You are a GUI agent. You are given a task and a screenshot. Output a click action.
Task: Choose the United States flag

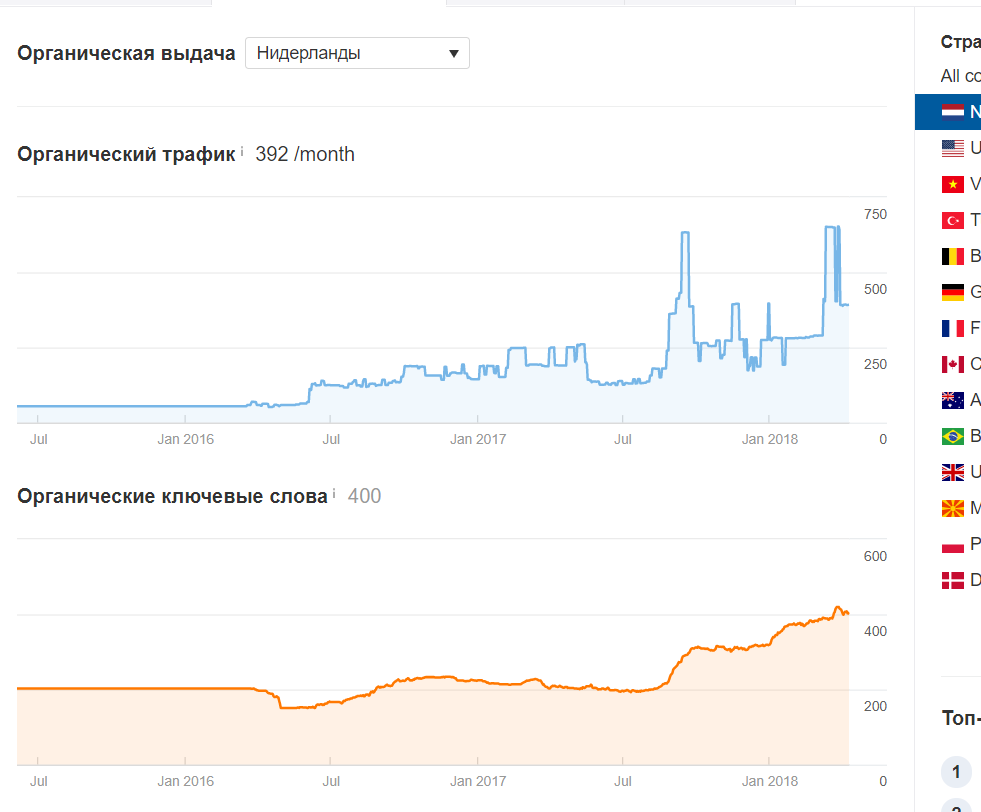click(x=952, y=148)
